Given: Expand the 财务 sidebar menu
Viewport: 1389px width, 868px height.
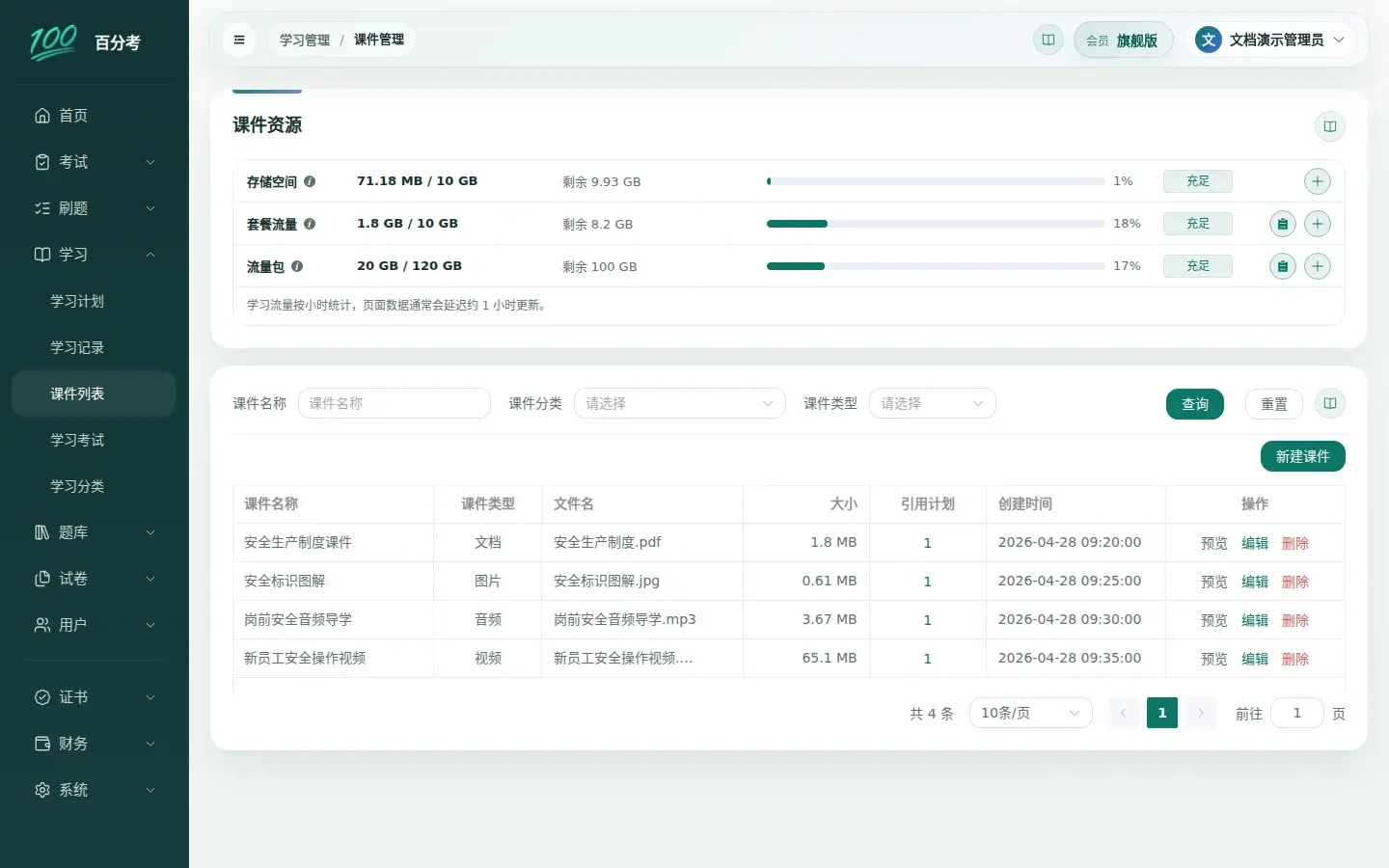Looking at the screenshot, I should click(x=94, y=744).
